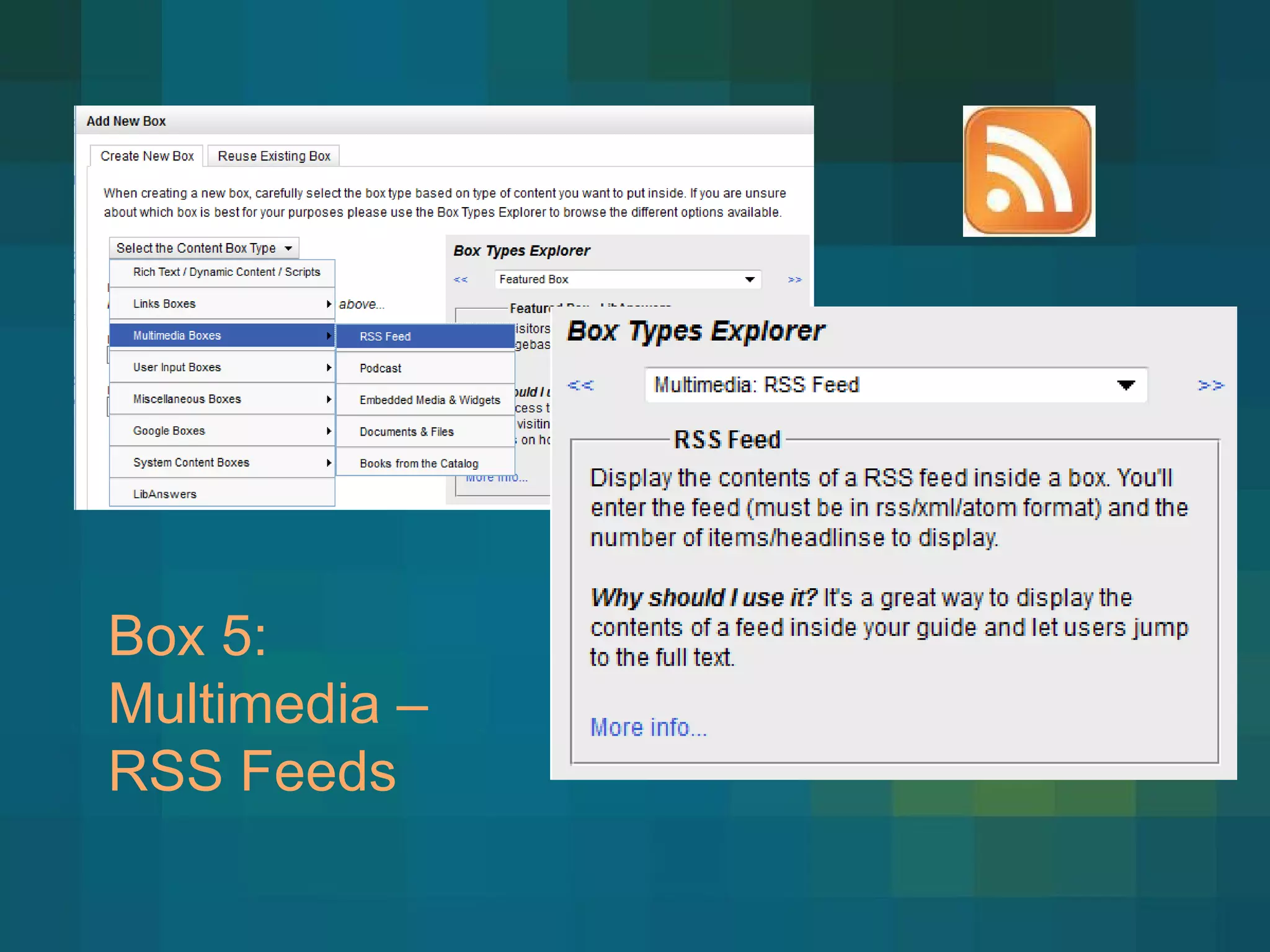The height and width of the screenshot is (952, 1270).
Task: Open the System Content Boxes submenu
Action: [x=222, y=462]
